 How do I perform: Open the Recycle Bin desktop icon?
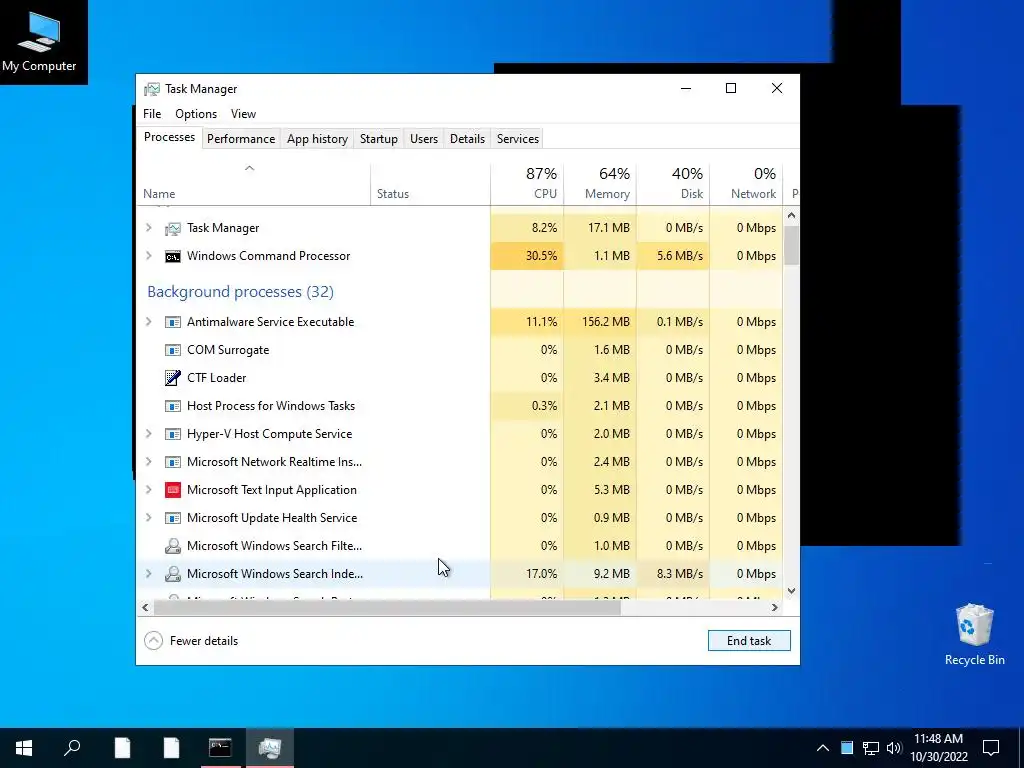coord(974,634)
